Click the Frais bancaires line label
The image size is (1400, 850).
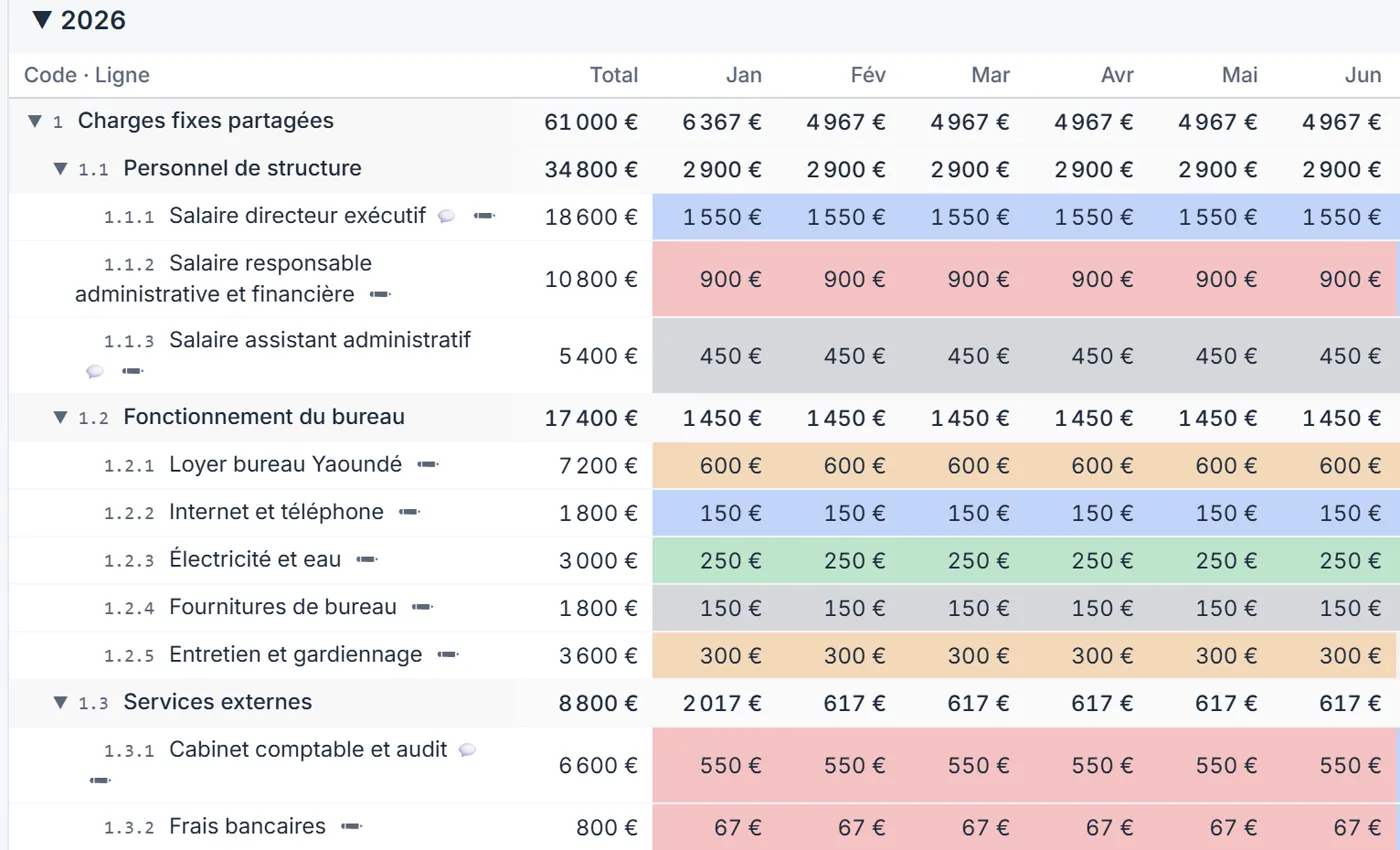coord(247,826)
